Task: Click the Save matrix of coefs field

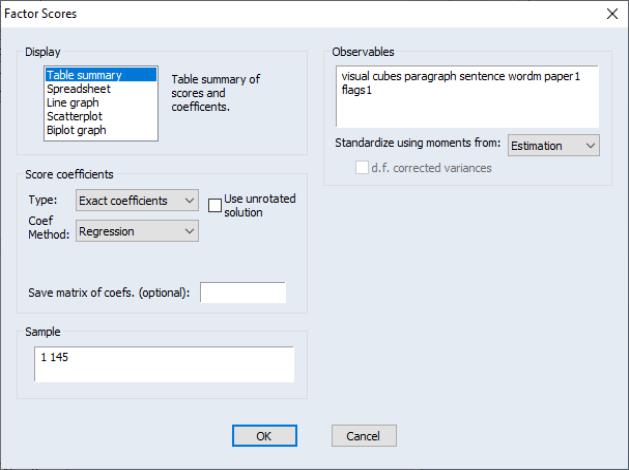Action: tap(243, 291)
